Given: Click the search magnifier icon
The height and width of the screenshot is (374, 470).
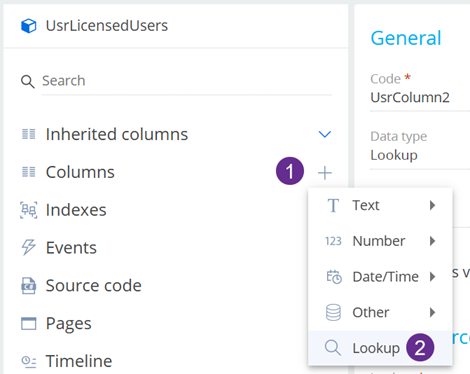Looking at the screenshot, I should pyautogui.click(x=28, y=82).
